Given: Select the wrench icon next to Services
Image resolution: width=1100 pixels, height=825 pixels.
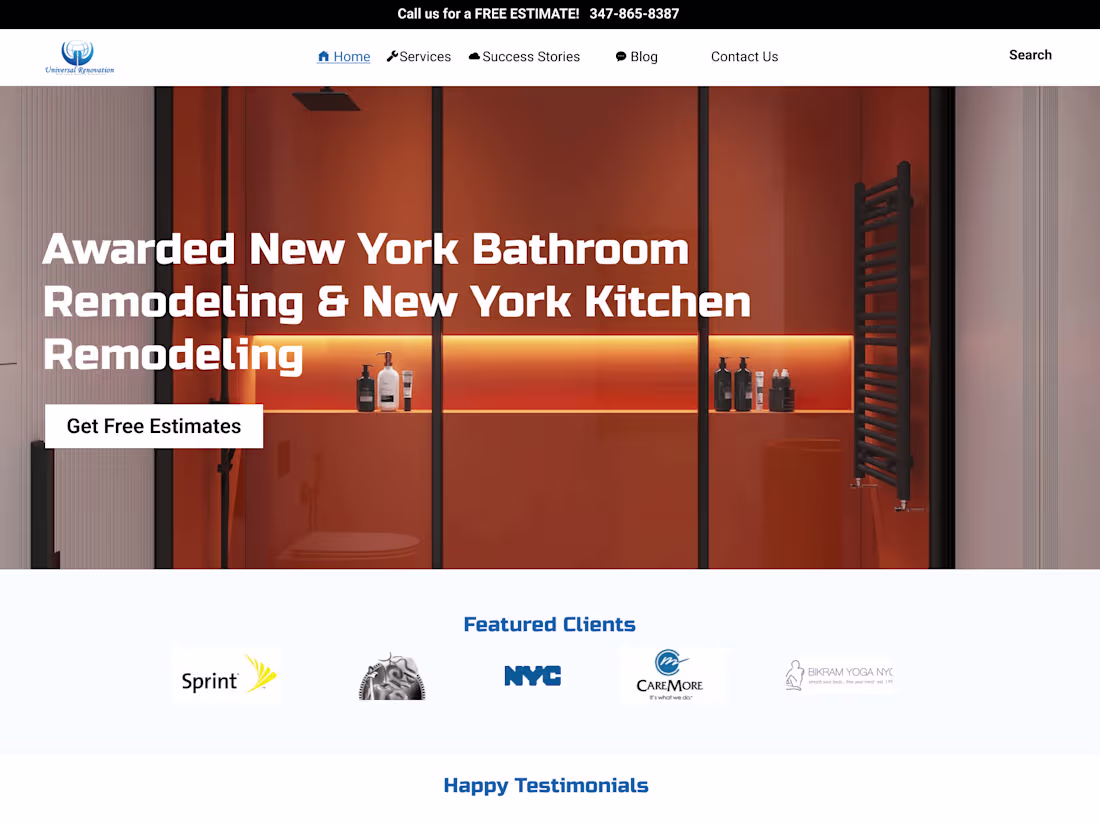Looking at the screenshot, I should pyautogui.click(x=392, y=56).
